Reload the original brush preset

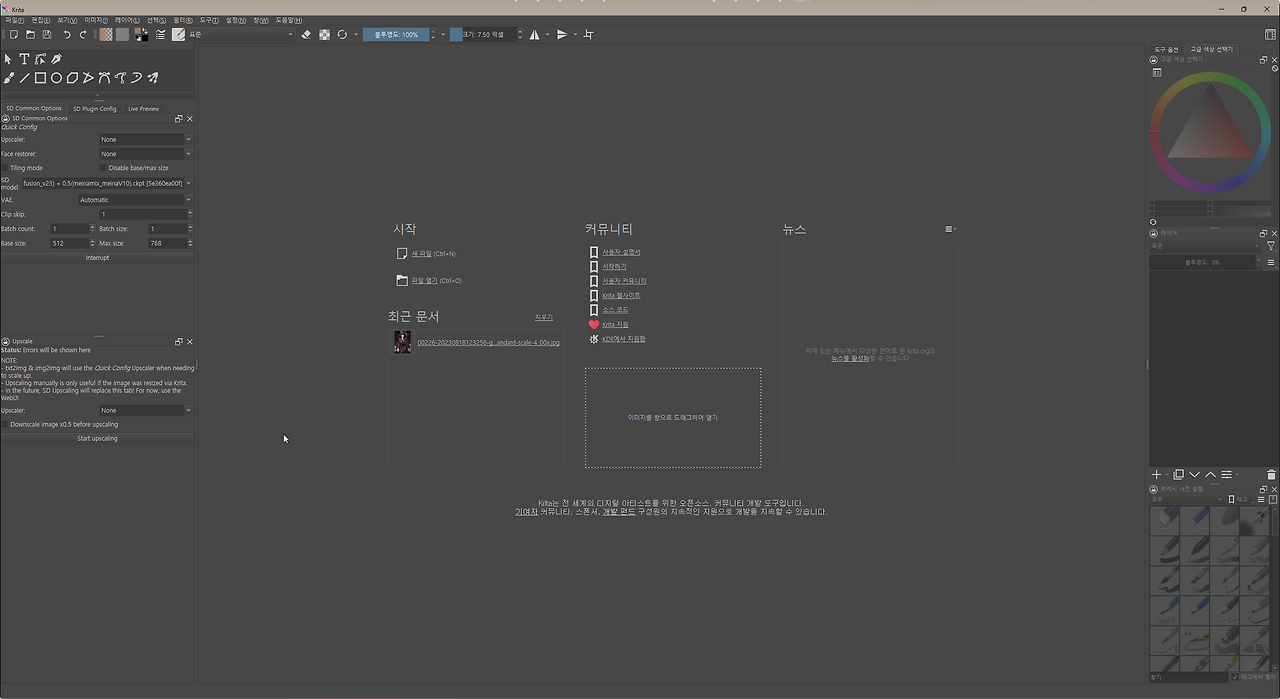point(342,34)
